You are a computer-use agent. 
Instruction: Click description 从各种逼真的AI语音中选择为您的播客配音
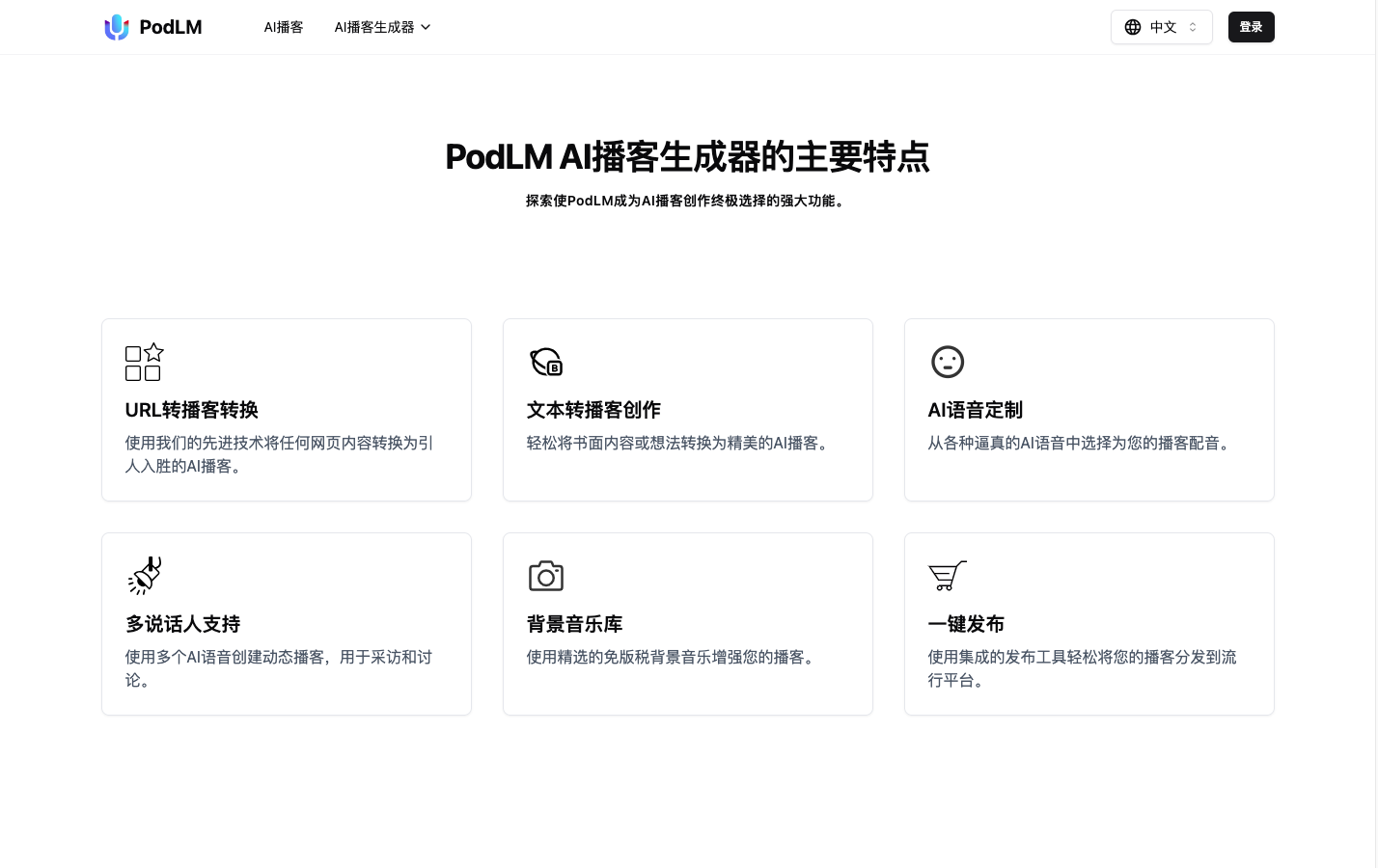pos(1082,443)
